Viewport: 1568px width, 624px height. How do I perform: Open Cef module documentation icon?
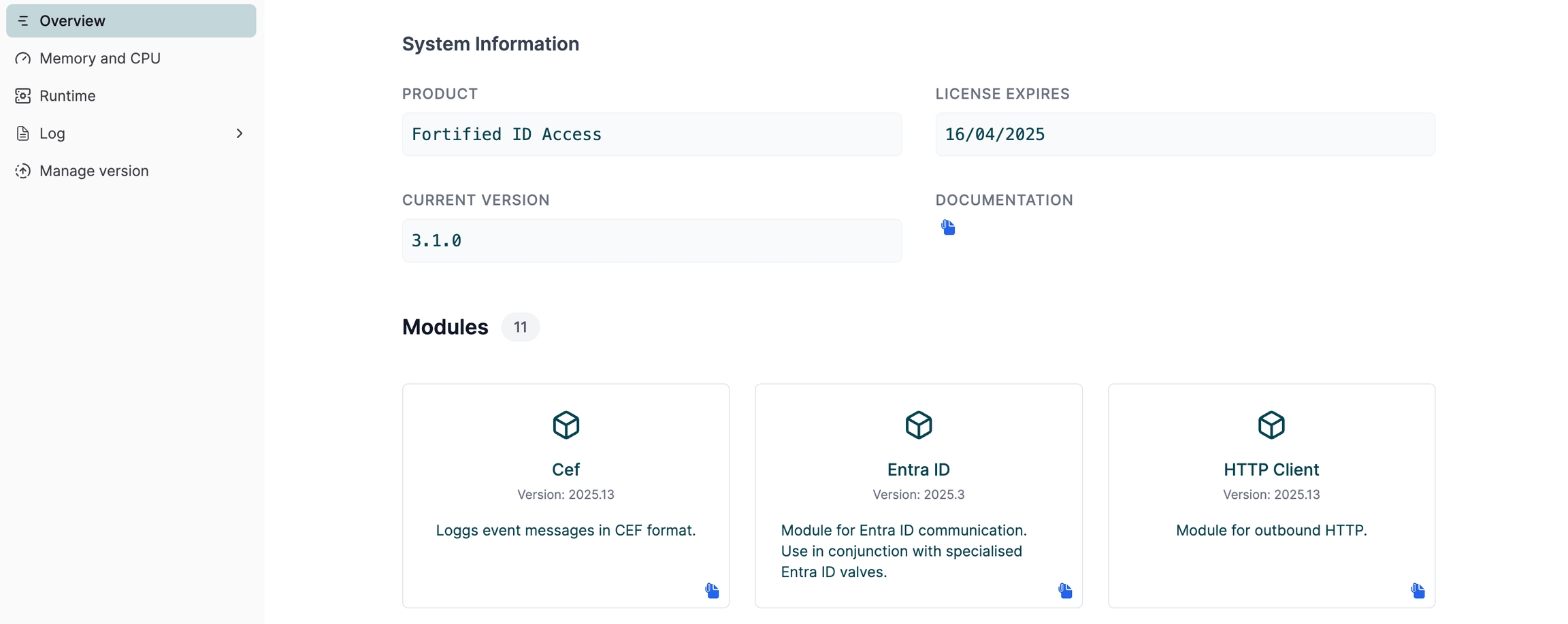pyautogui.click(x=712, y=591)
